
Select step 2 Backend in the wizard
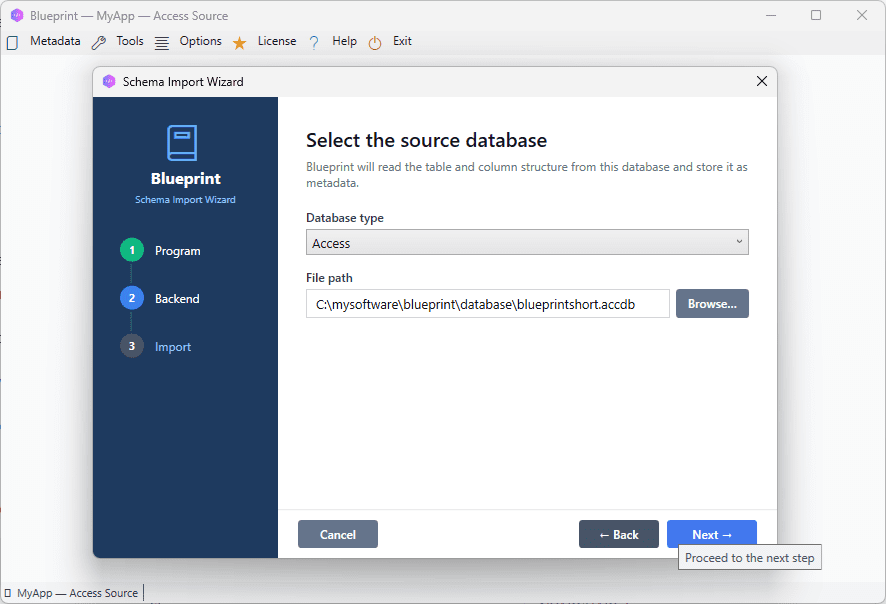point(131,298)
